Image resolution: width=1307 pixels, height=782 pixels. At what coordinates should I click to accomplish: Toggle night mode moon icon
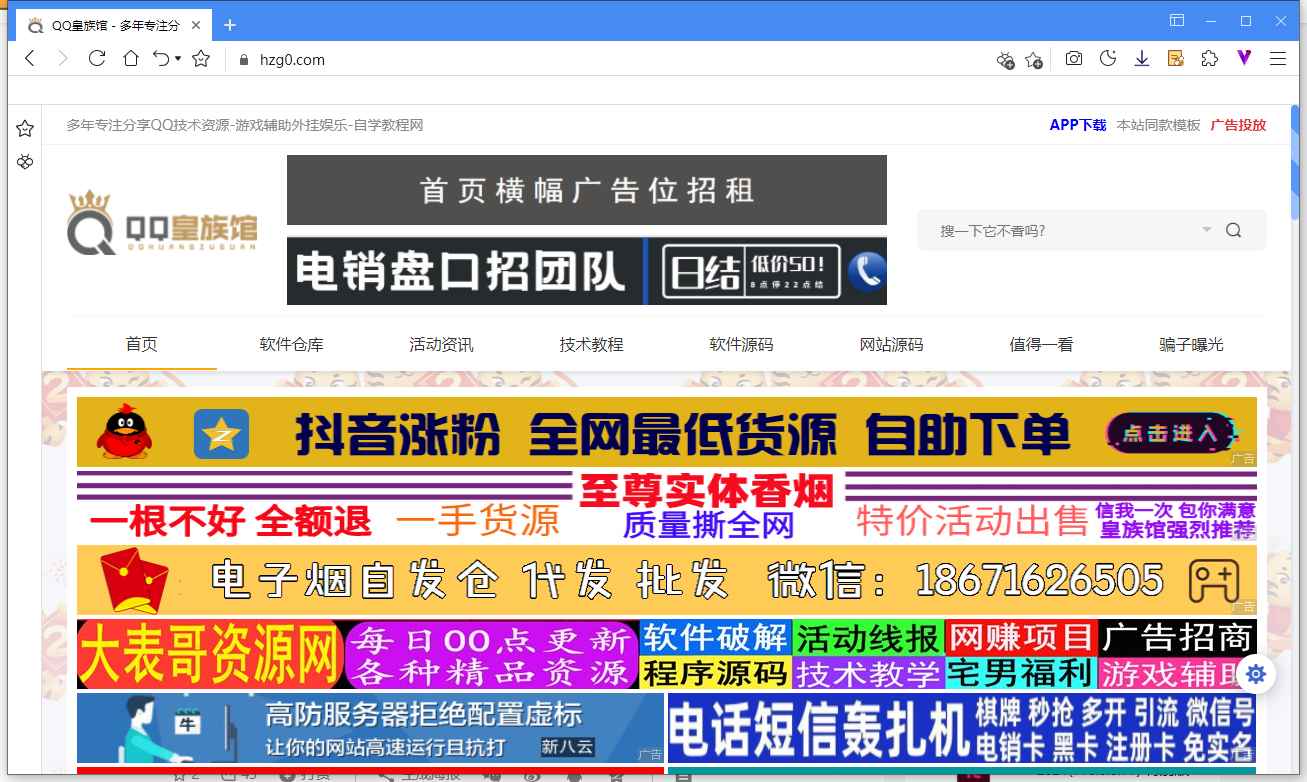click(1107, 59)
